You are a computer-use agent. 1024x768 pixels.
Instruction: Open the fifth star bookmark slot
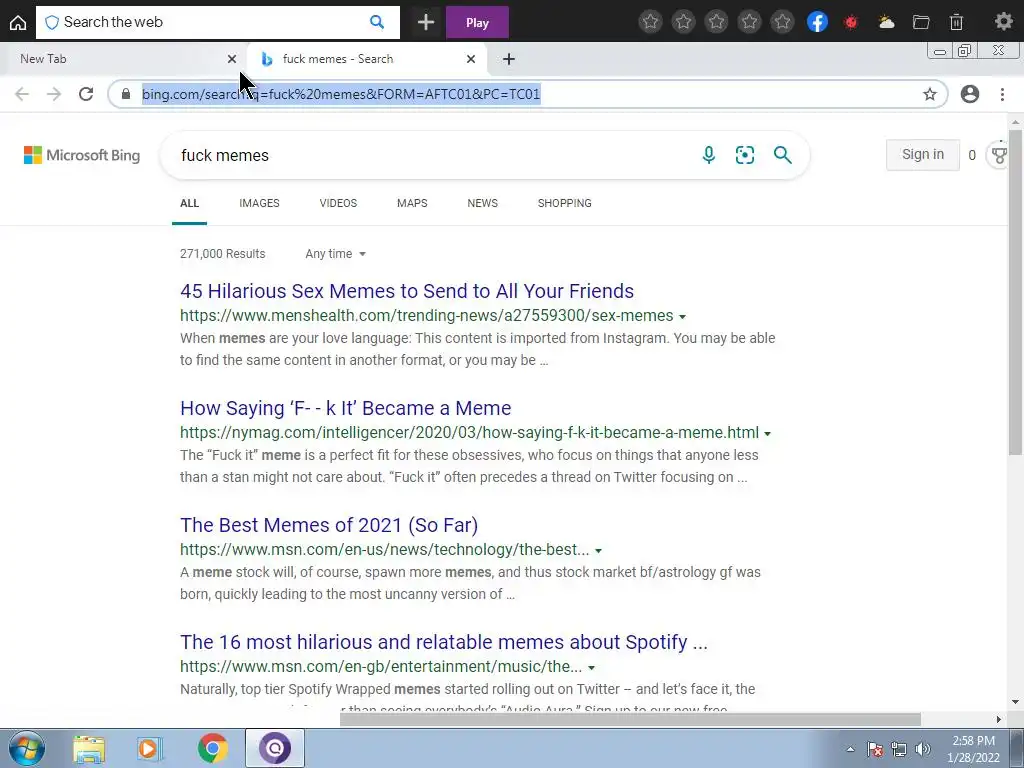pos(782,22)
